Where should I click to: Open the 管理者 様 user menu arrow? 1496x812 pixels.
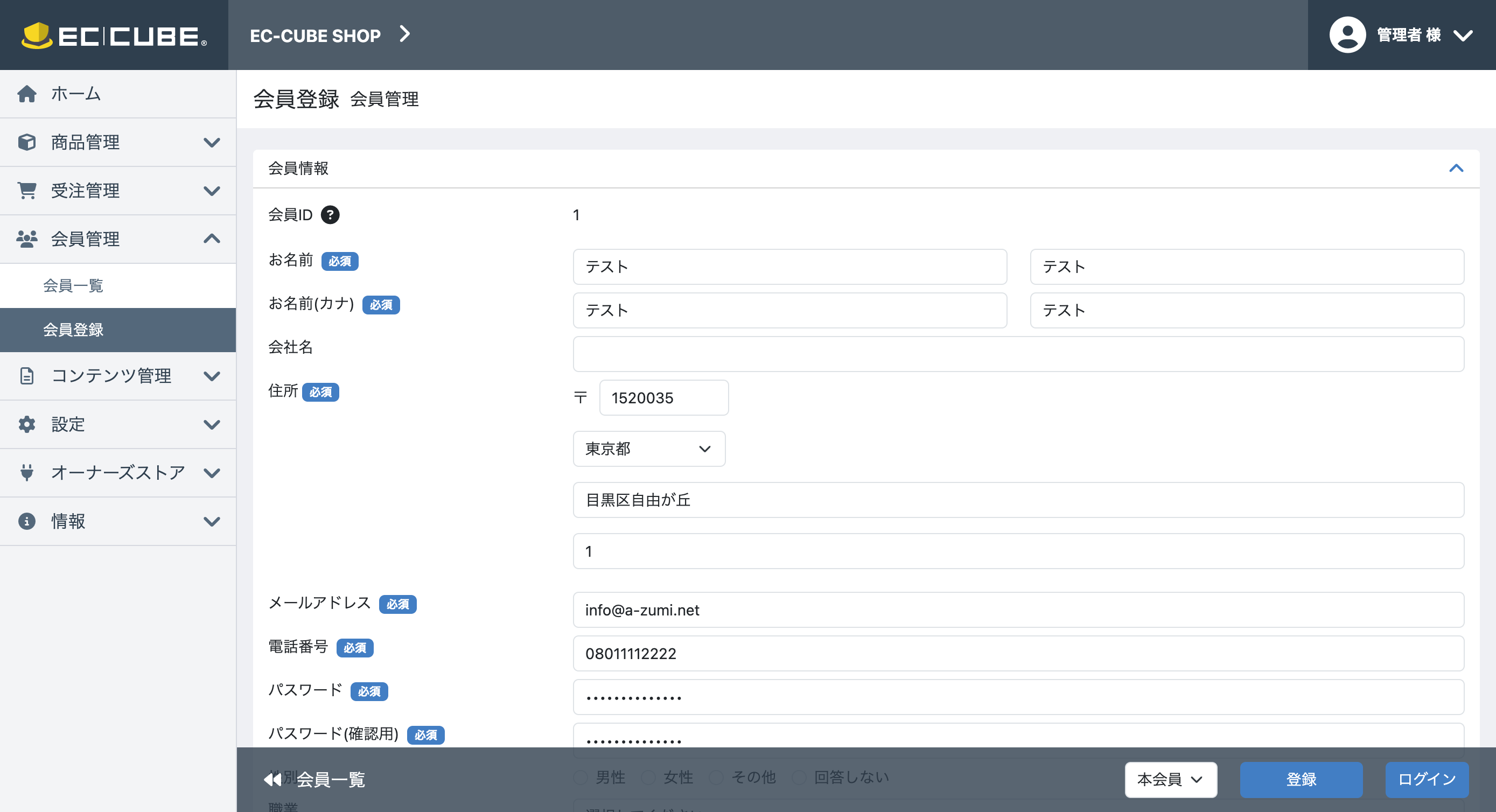click(x=1463, y=36)
